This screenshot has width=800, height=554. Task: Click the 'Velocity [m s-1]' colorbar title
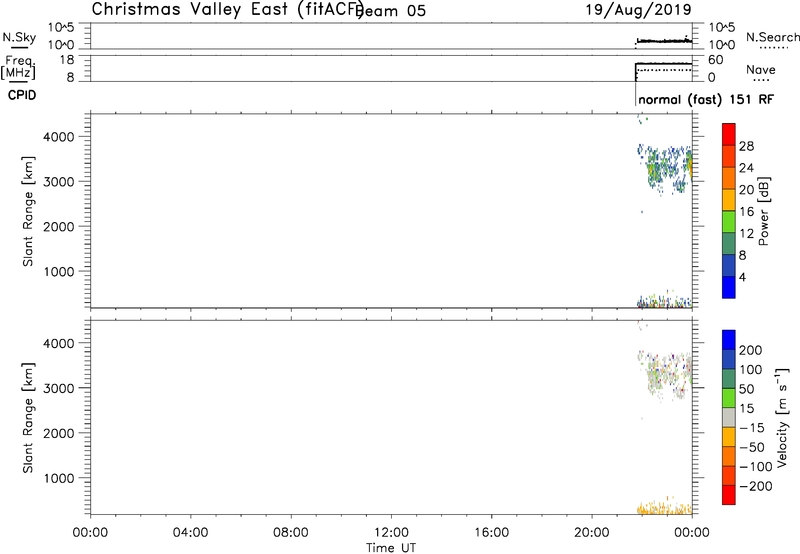tap(783, 418)
